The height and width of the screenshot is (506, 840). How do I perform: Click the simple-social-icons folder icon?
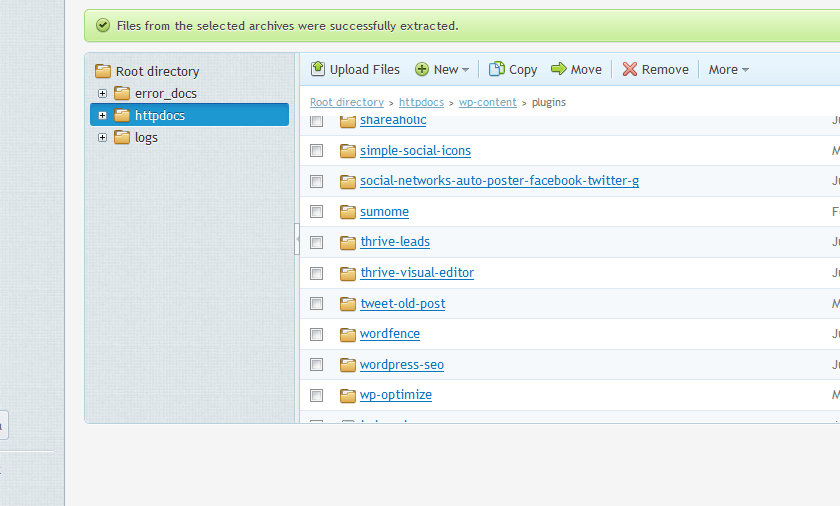click(348, 151)
